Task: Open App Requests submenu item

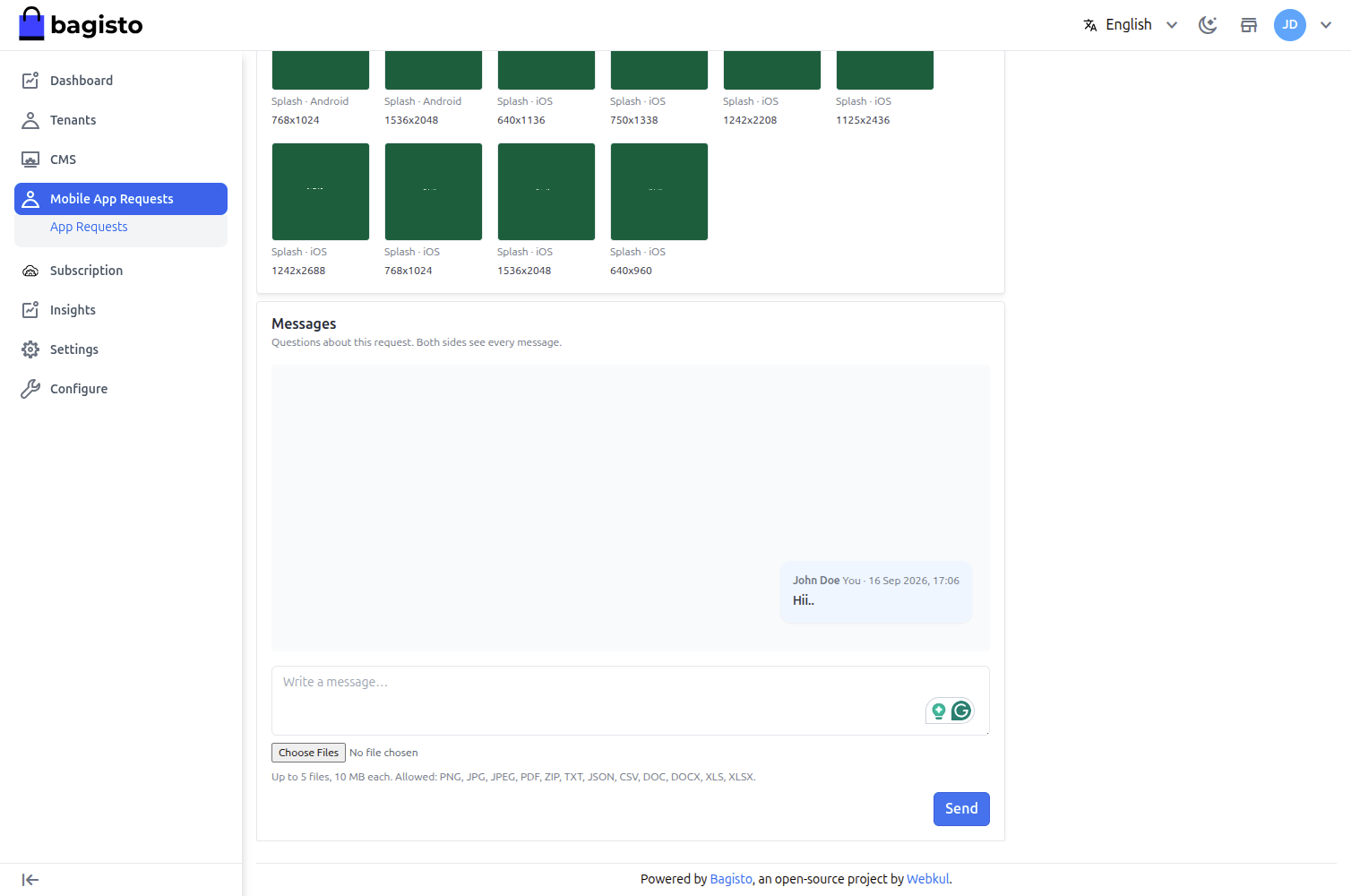Action: click(89, 227)
